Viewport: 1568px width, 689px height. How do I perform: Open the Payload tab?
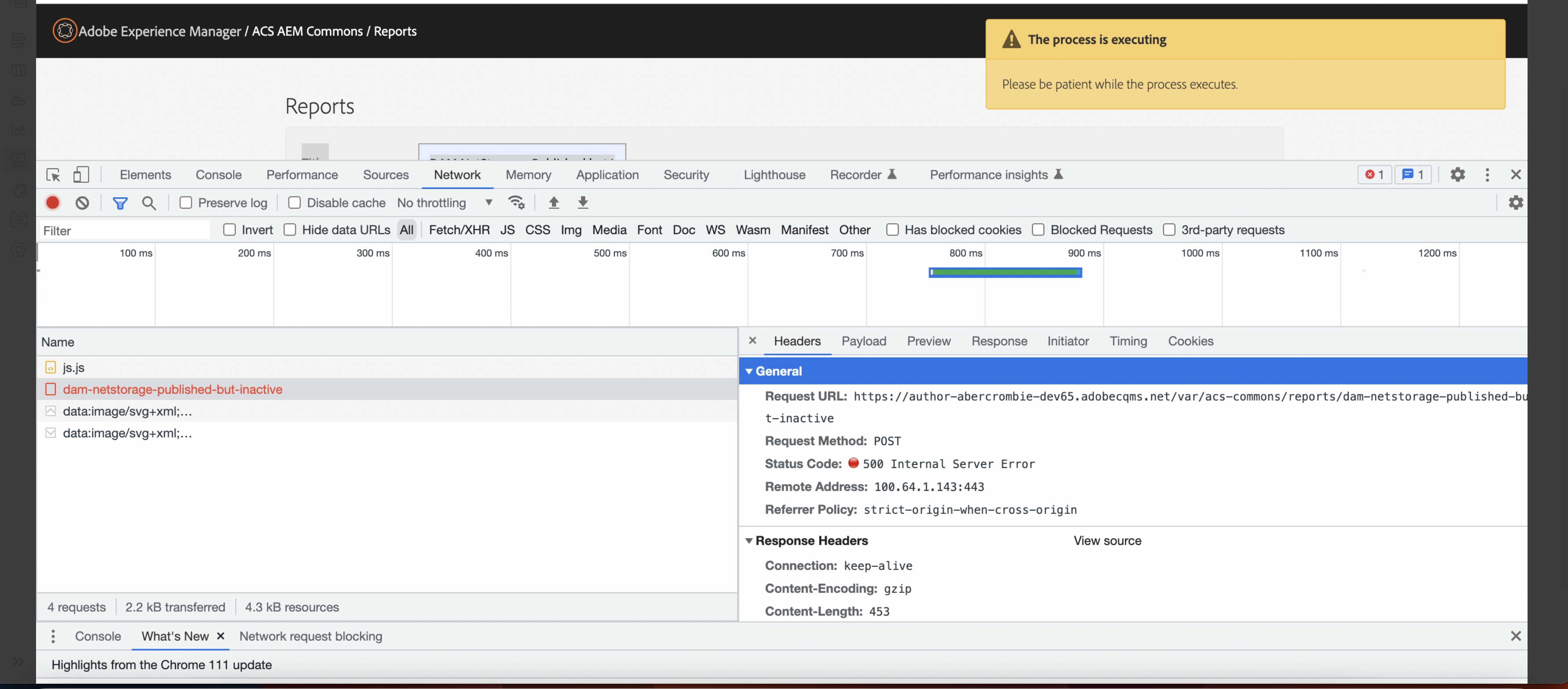(x=863, y=341)
